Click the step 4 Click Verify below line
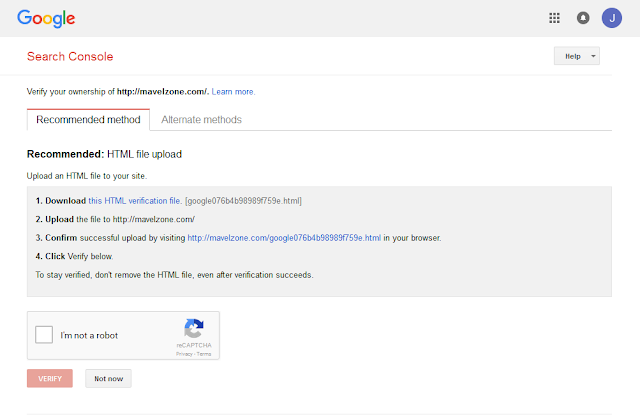Viewport: 640px width, 417px height. click(74, 256)
